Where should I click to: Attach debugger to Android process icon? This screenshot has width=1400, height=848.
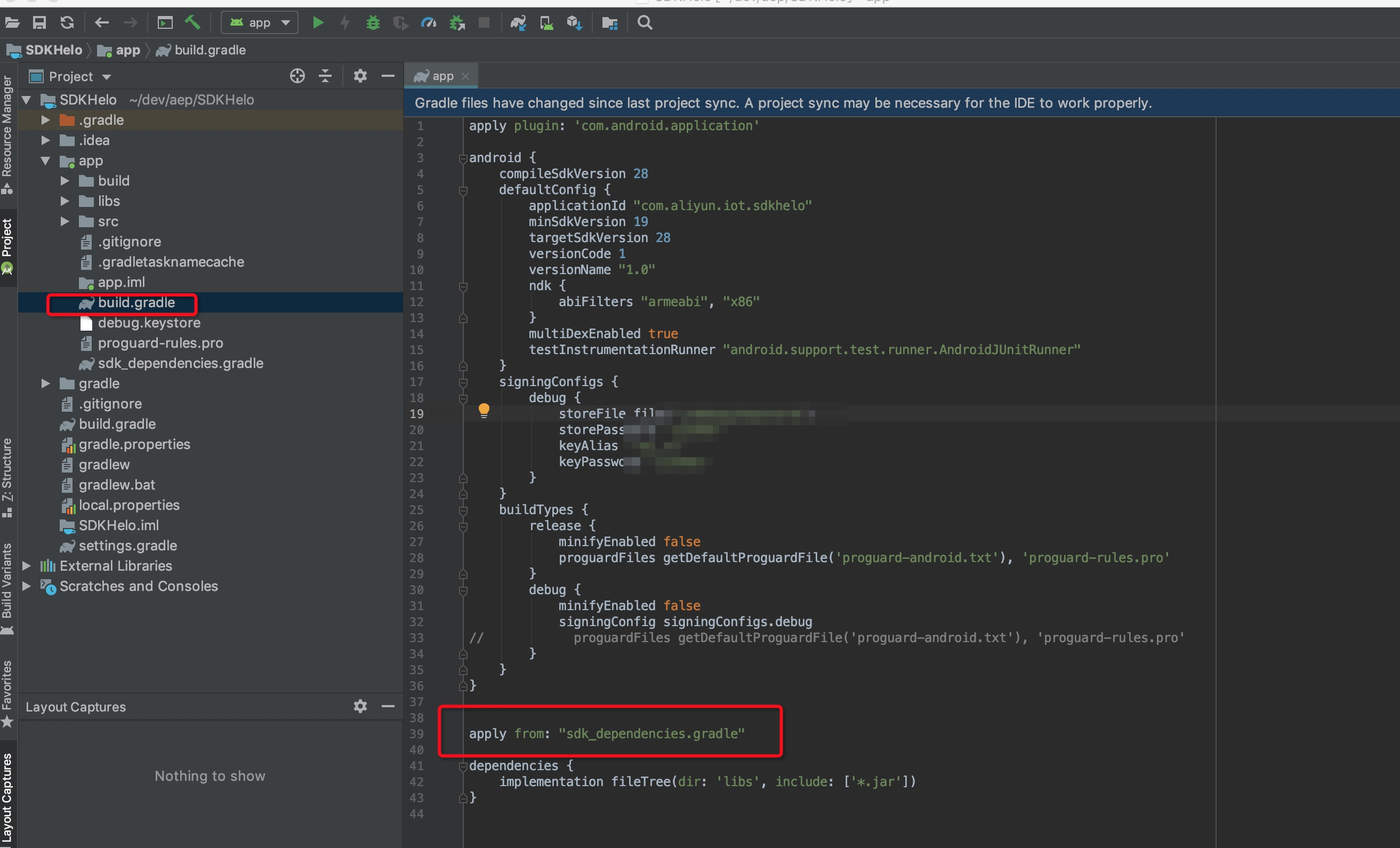pyautogui.click(x=457, y=23)
